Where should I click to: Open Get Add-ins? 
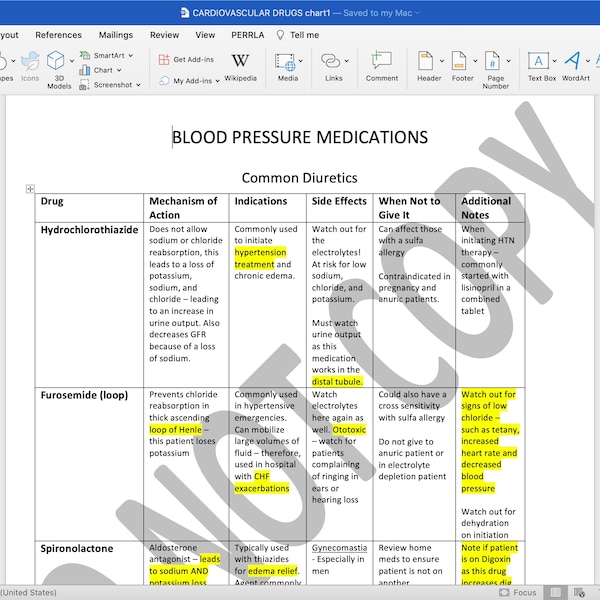tap(186, 59)
